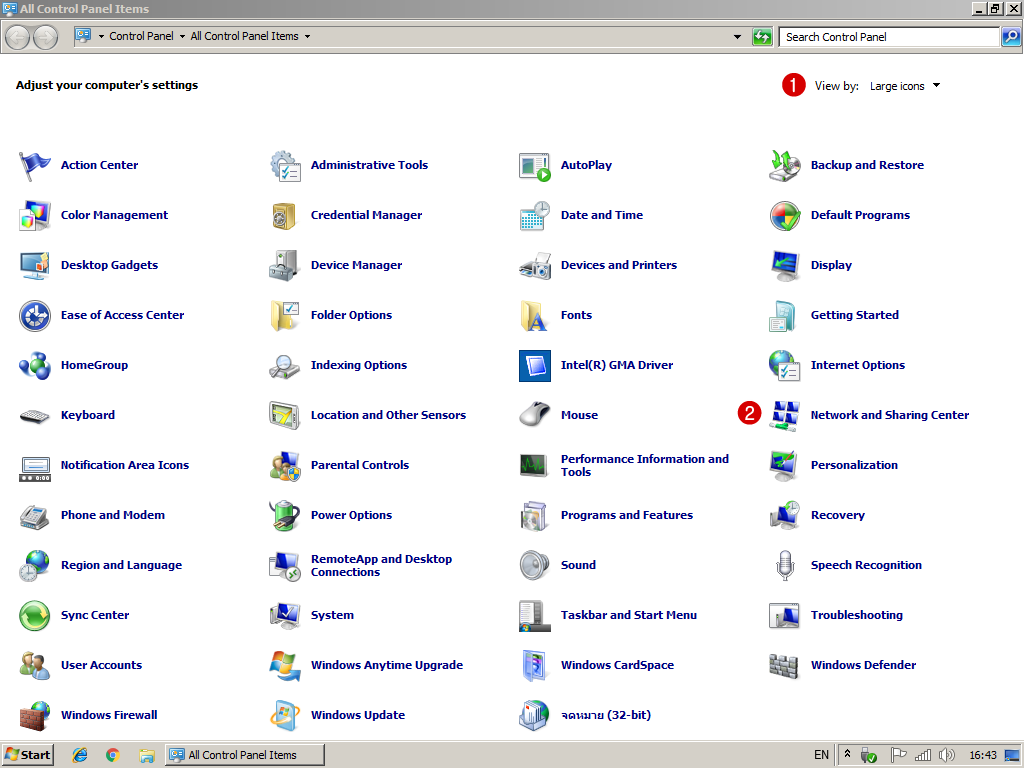The width and height of the screenshot is (1024, 768).
Task: Click the Date and Time calendar icon
Action: pyautogui.click(x=535, y=216)
